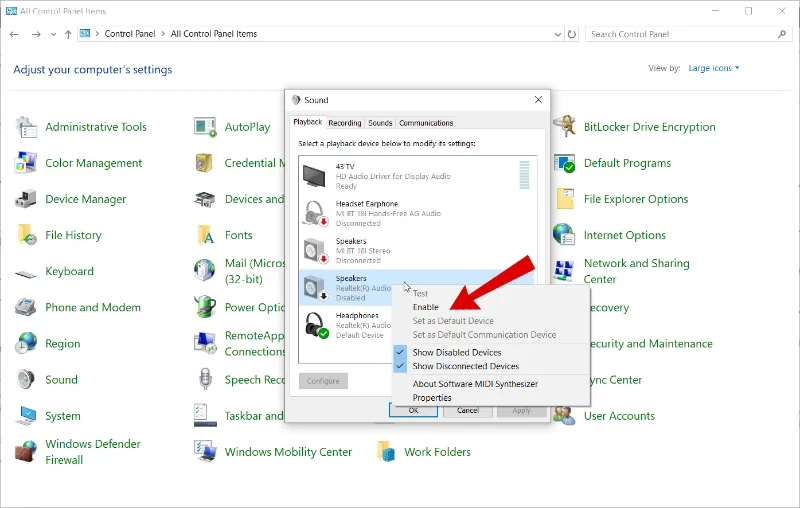Refresh the Control Panel address bar

point(572,34)
